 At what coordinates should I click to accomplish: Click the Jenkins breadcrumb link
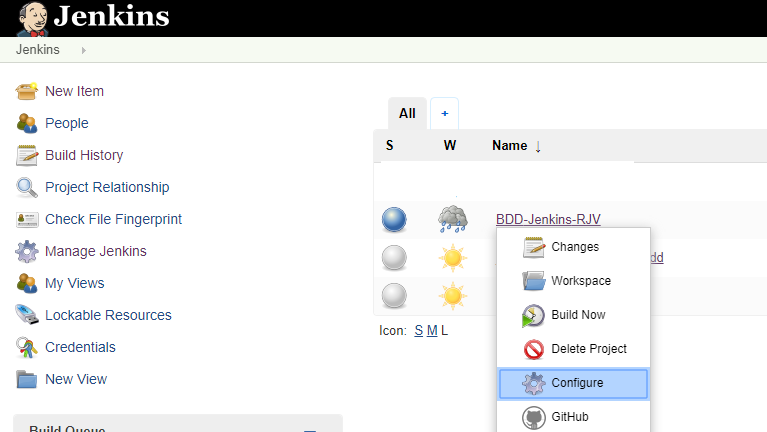38,49
